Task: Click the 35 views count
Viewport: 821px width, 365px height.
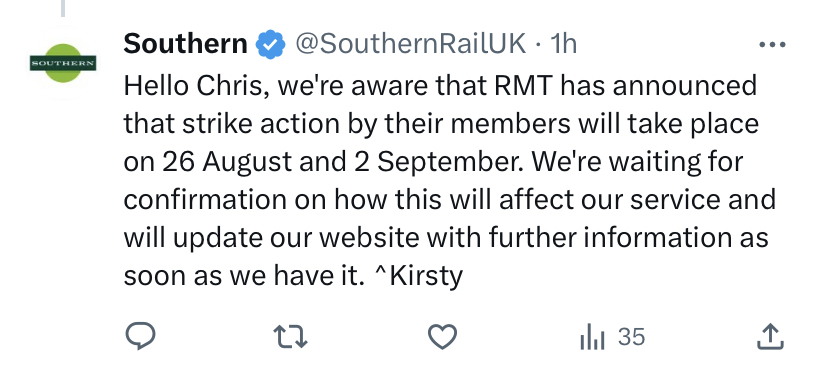Action: point(631,337)
